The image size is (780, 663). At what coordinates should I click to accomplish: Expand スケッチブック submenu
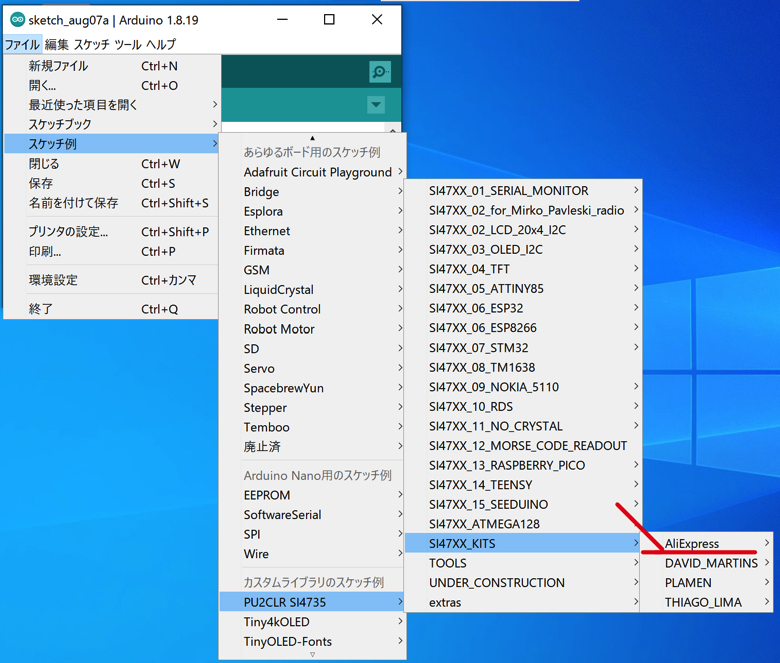coord(111,124)
